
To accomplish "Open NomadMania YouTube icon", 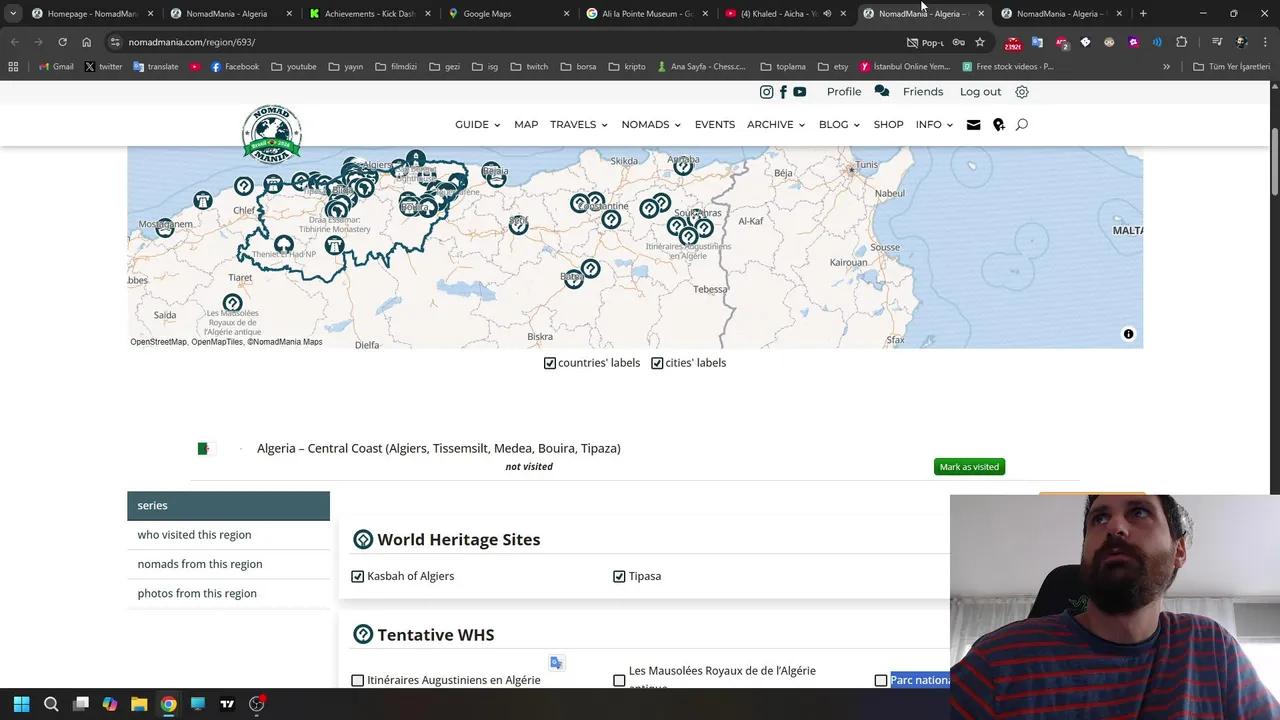I will [x=799, y=92].
